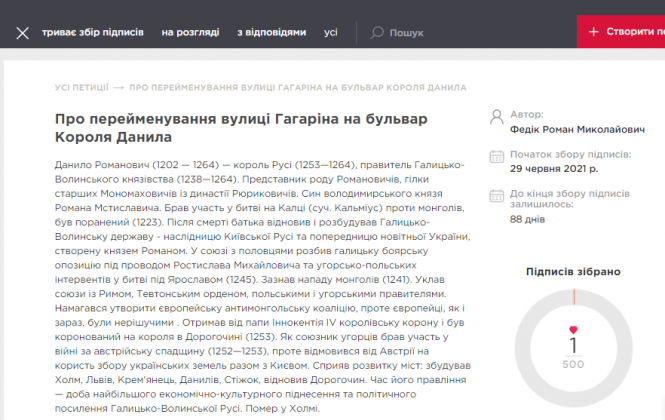Click the breadcrumb arrow after УСІ ПЕТИЦІЇ
Screen dimensions: 665x420
(119, 88)
